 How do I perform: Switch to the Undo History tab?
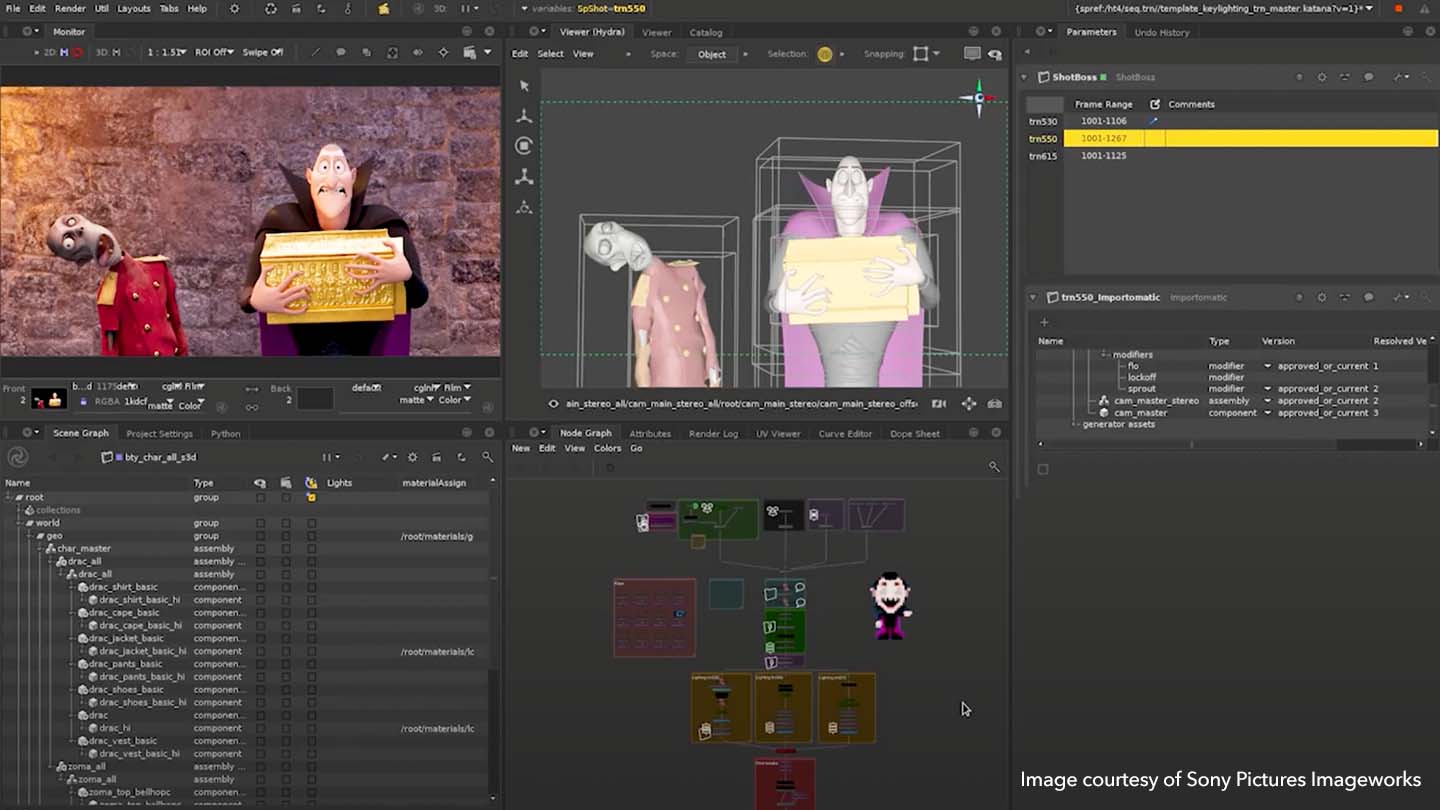point(1162,32)
